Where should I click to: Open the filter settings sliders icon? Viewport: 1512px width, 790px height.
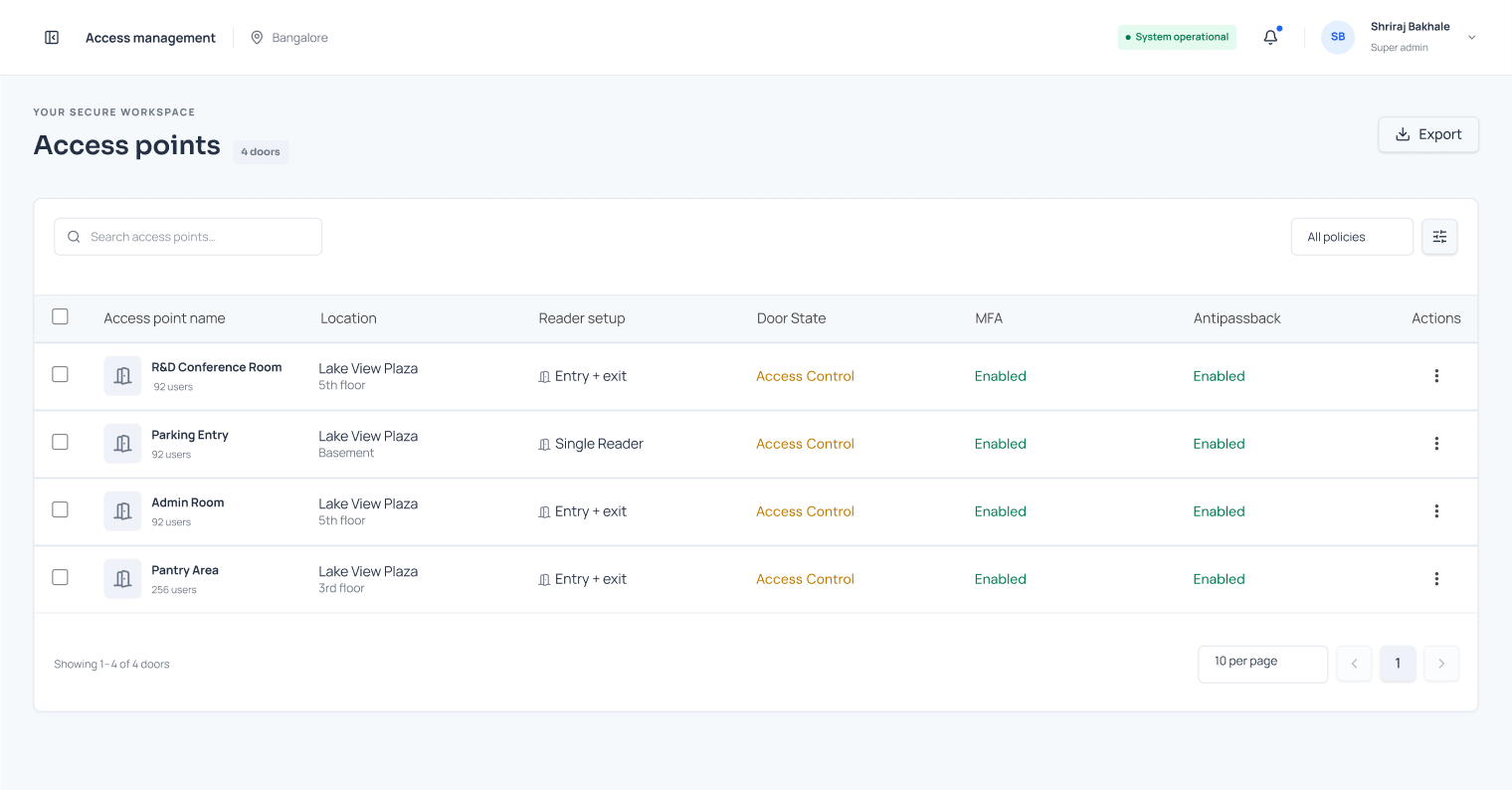coord(1439,237)
